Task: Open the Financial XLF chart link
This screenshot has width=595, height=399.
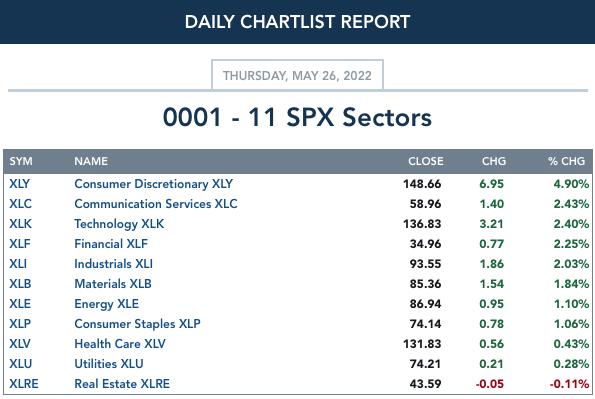Action: tap(111, 244)
